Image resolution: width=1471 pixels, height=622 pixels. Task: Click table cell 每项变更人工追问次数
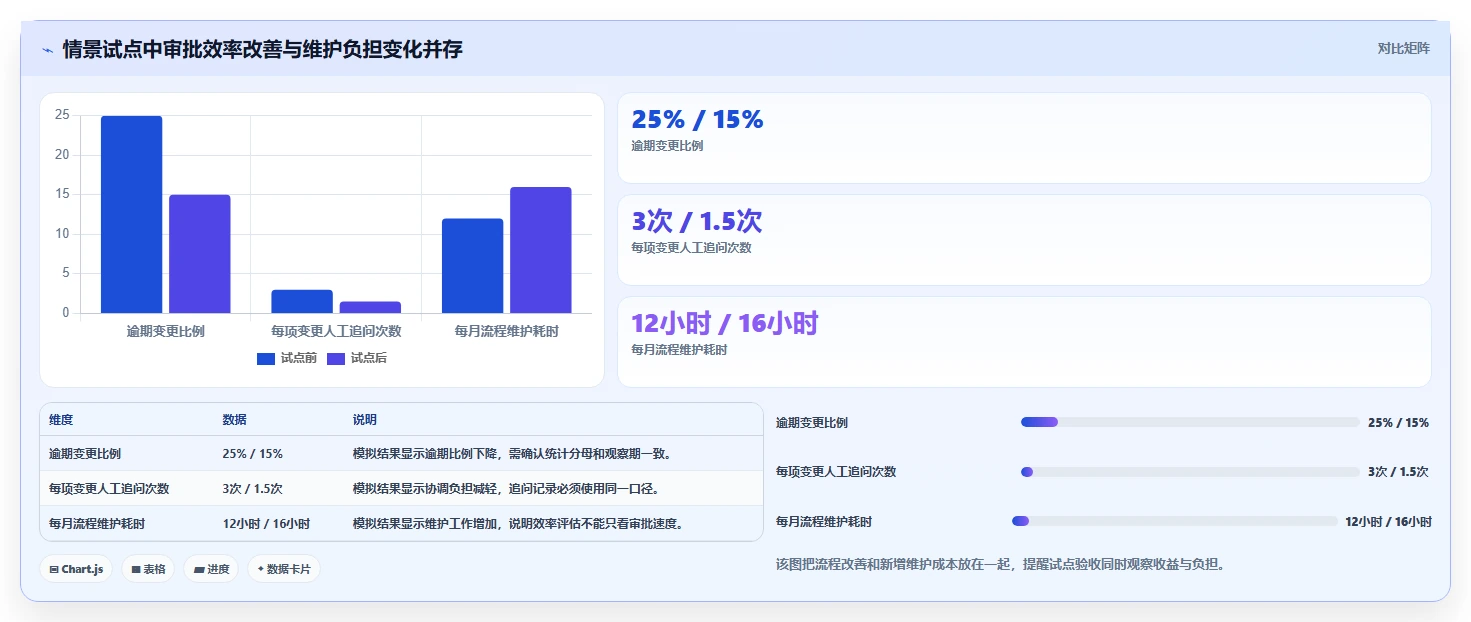click(109, 489)
